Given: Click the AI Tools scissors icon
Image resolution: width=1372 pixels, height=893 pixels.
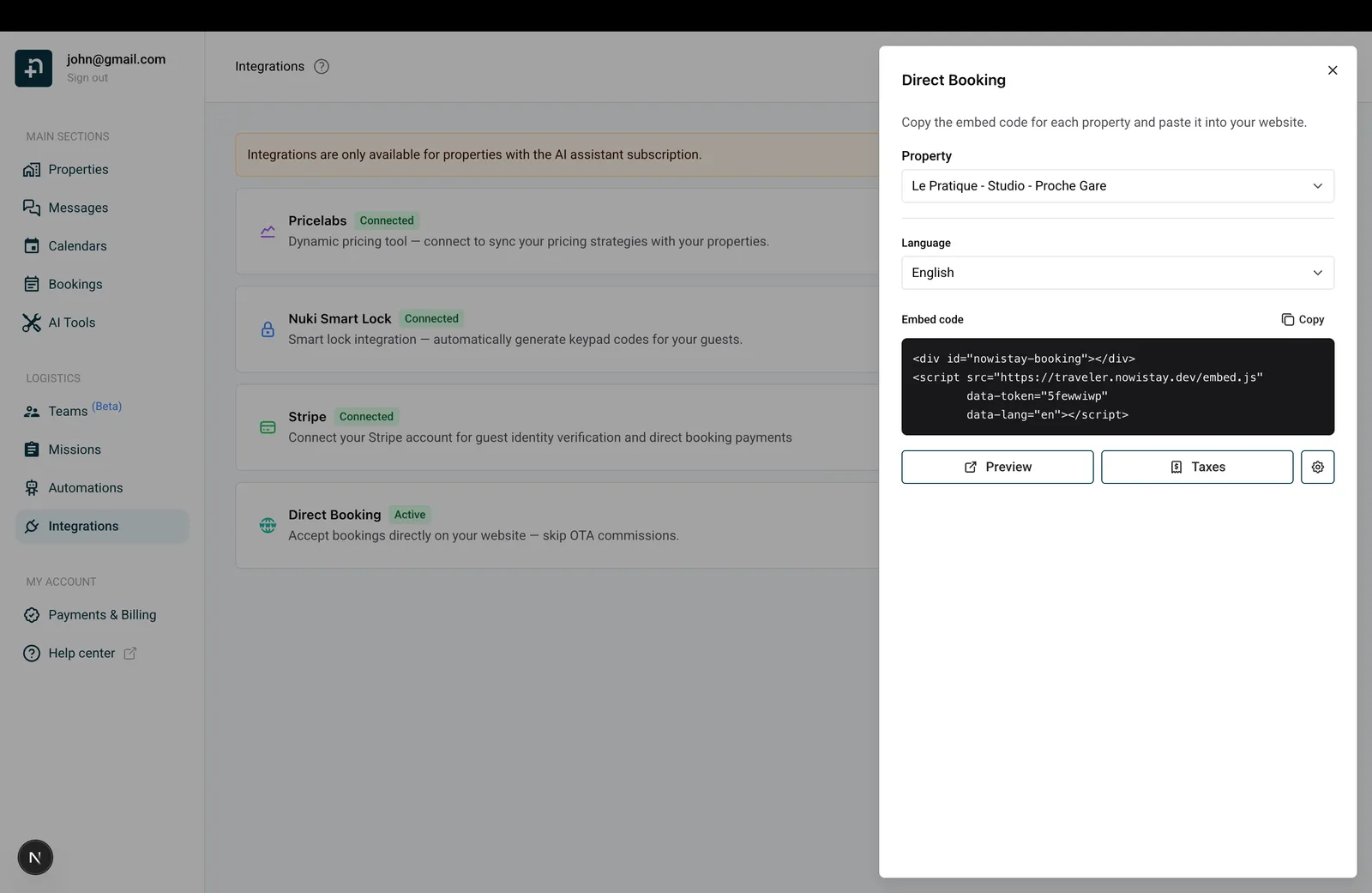Looking at the screenshot, I should coord(32,323).
